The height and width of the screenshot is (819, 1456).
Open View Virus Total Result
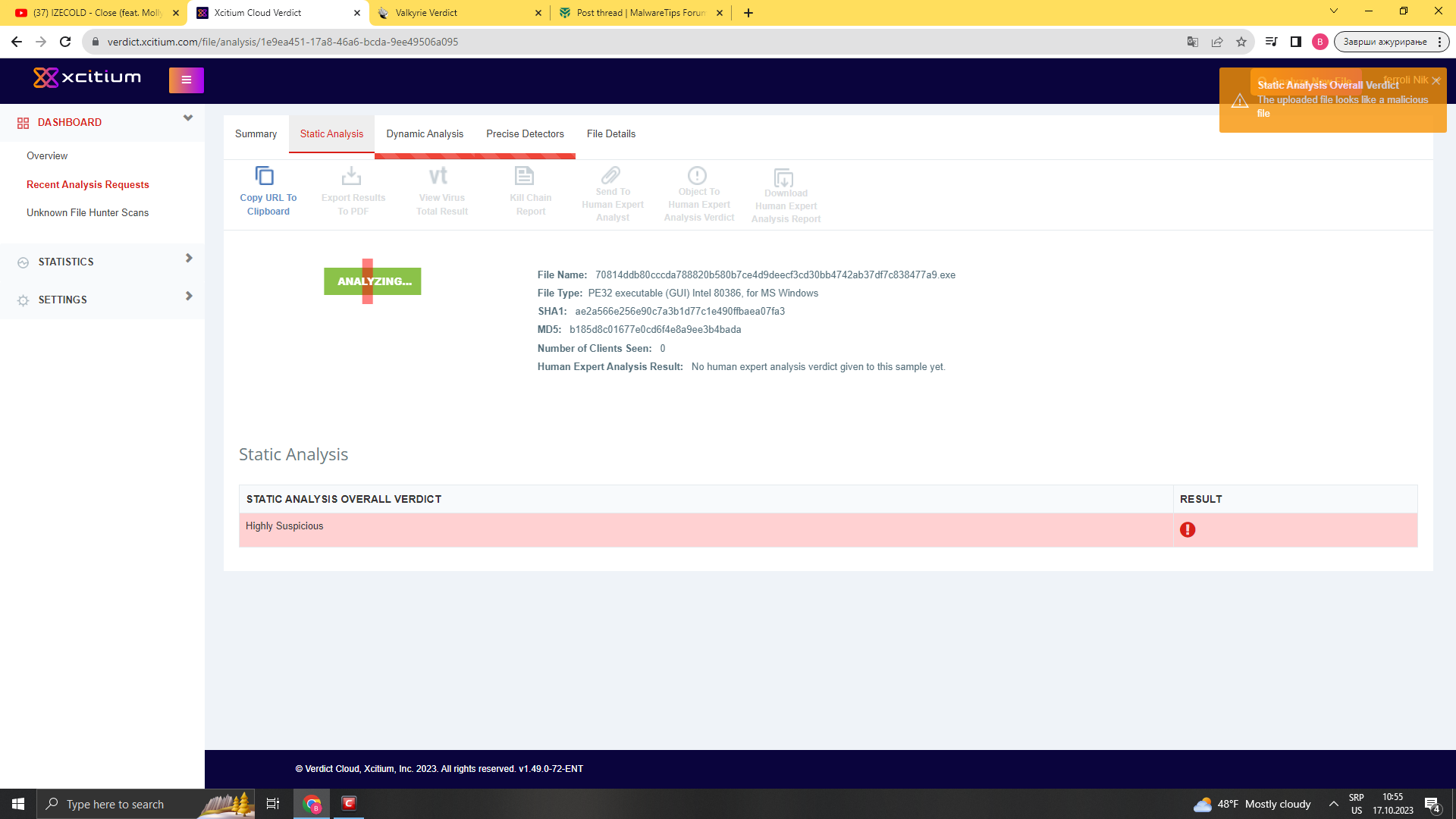(x=438, y=176)
